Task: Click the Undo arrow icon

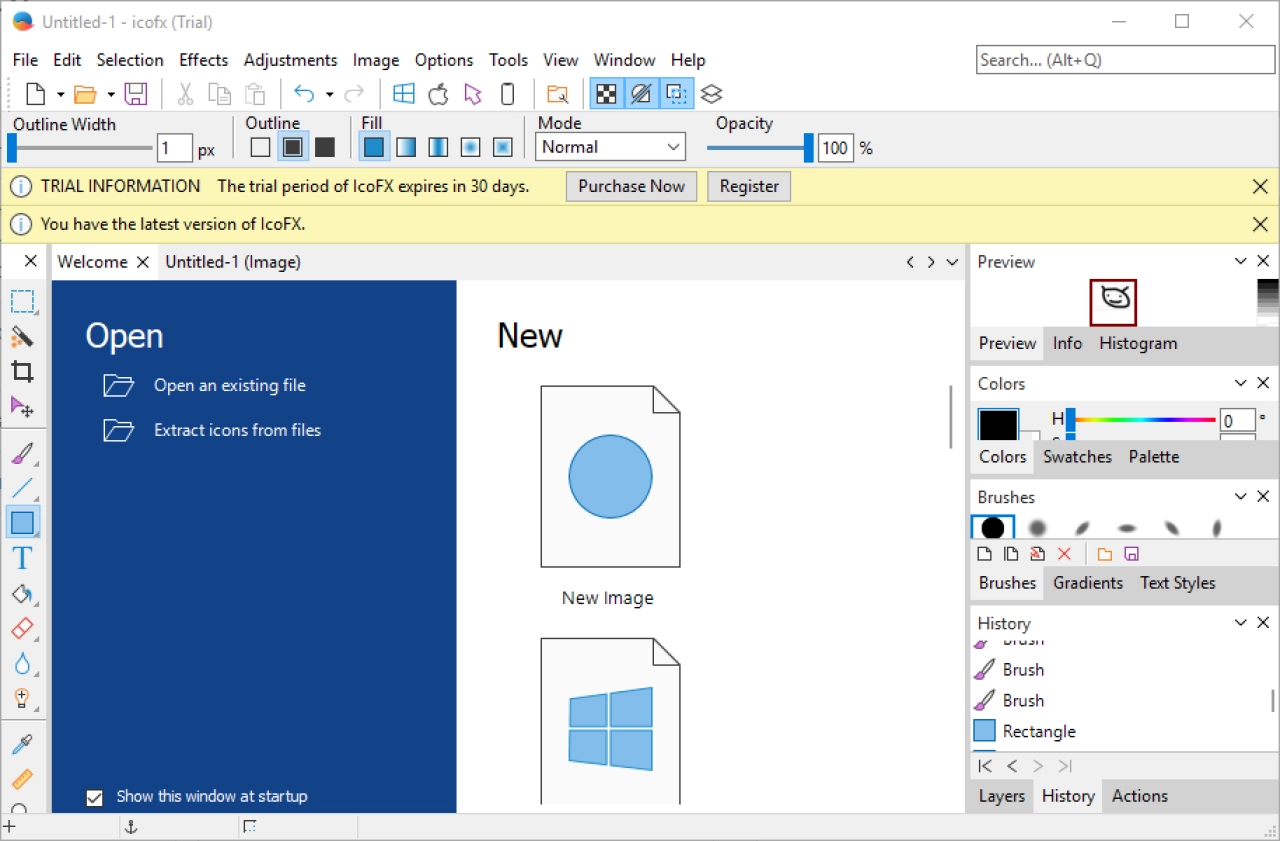Action: pyautogui.click(x=304, y=94)
